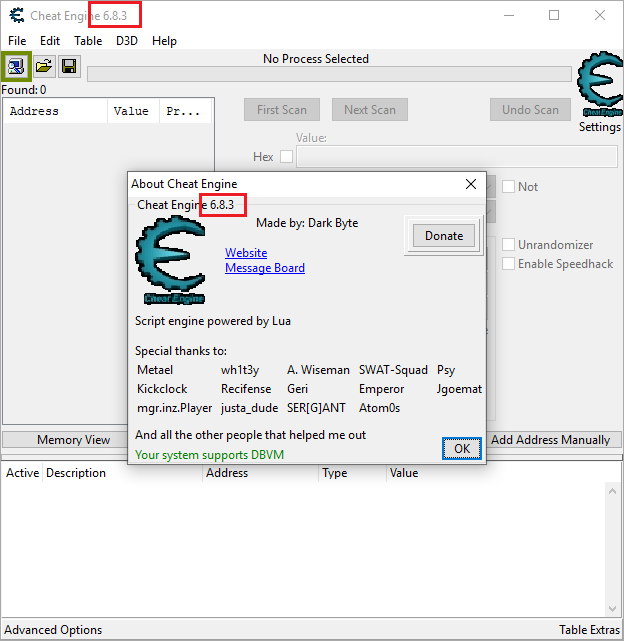The width and height of the screenshot is (624, 641).
Task: Open the File menu
Action: tap(17, 41)
